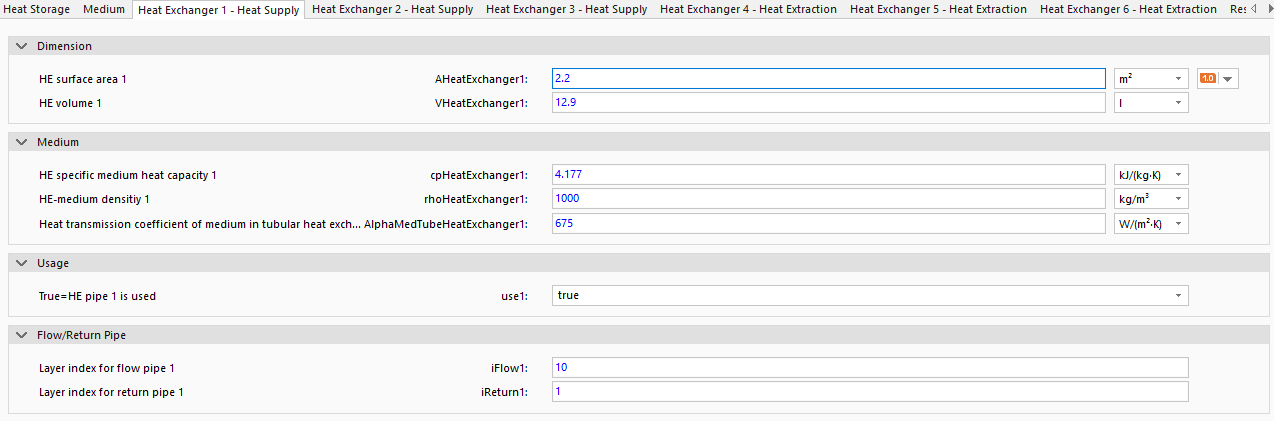Open the W/(m²·K) unit dropdown
The width and height of the screenshot is (1274, 421).
point(1151,224)
